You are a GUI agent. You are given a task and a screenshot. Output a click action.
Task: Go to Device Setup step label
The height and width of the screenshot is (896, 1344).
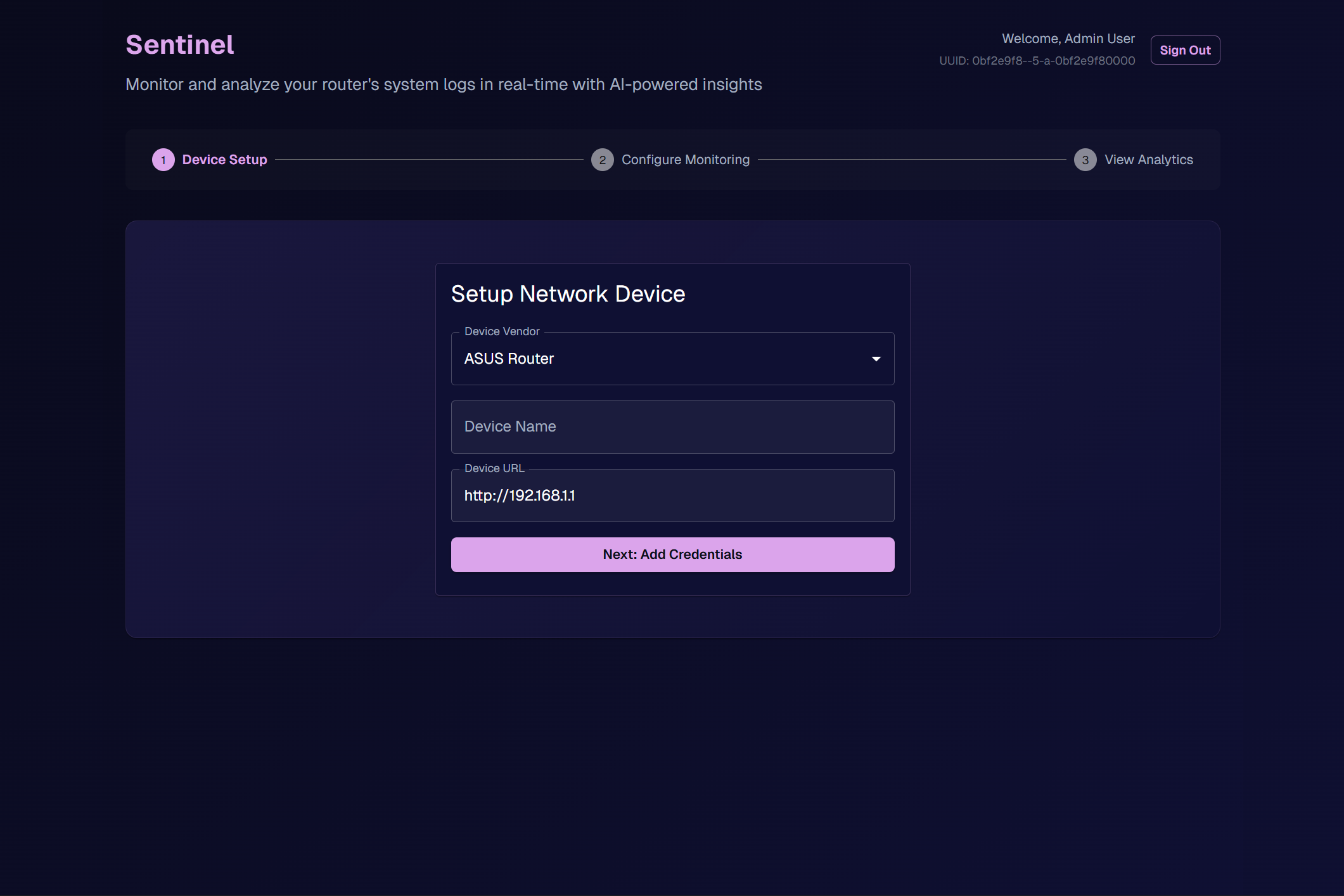pos(224,160)
